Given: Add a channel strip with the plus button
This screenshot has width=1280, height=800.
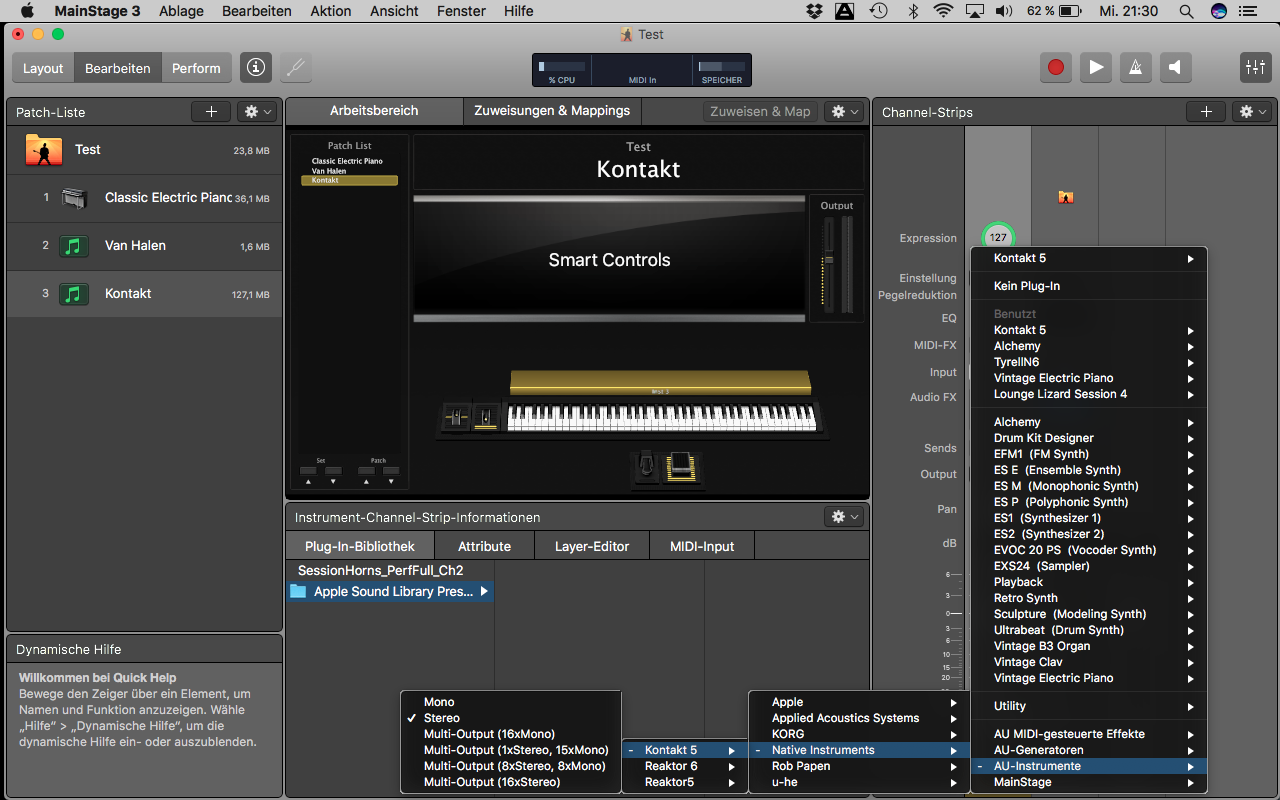Looking at the screenshot, I should (x=1206, y=112).
